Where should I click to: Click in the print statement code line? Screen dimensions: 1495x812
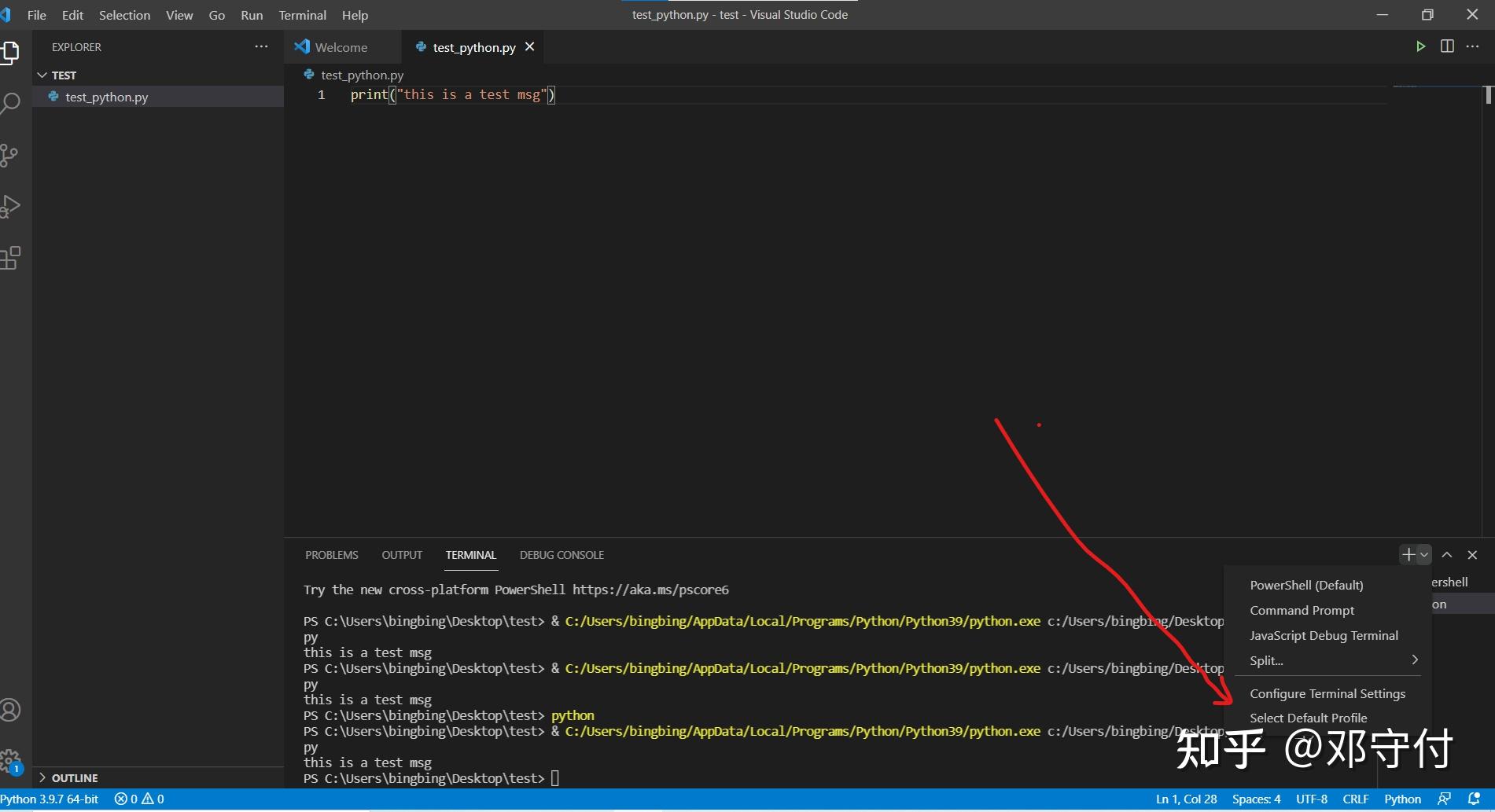(x=453, y=95)
